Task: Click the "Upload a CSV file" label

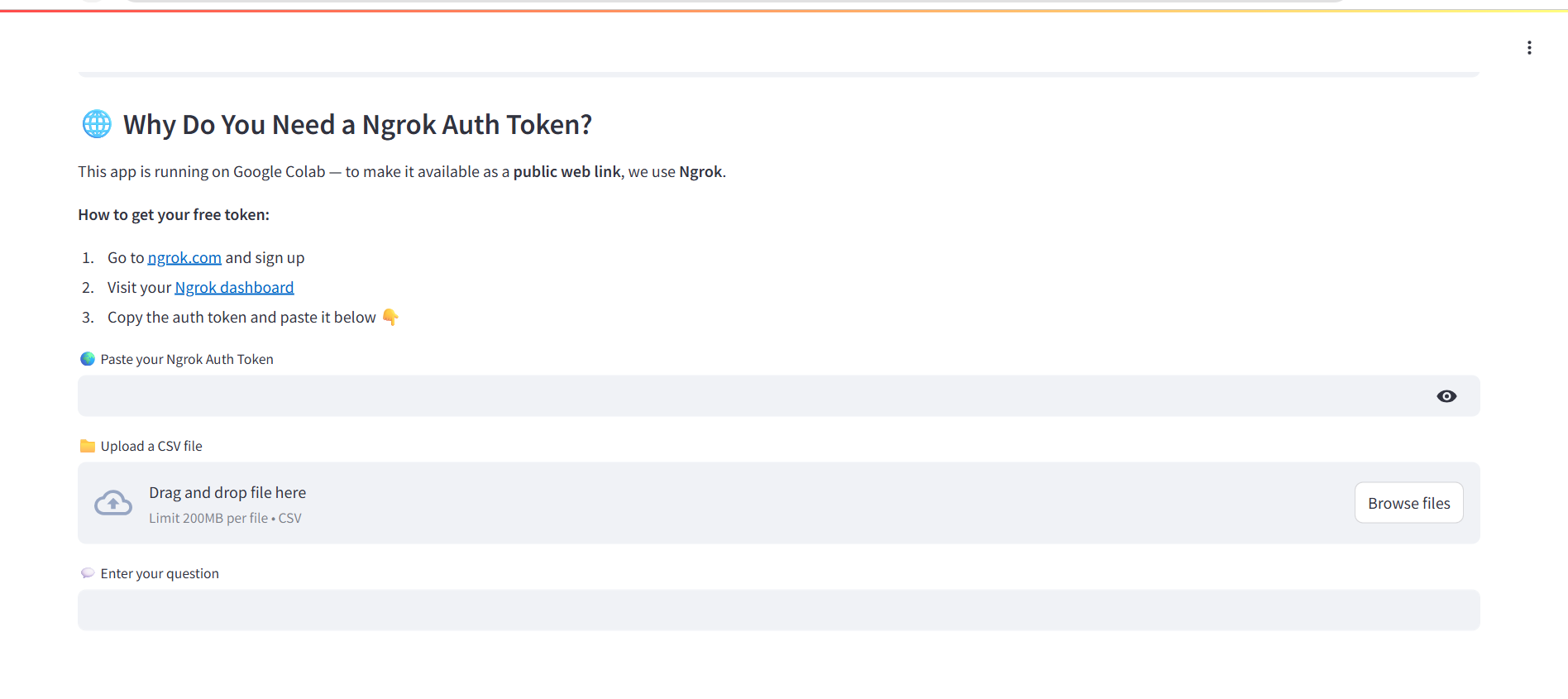Action: tap(151, 446)
